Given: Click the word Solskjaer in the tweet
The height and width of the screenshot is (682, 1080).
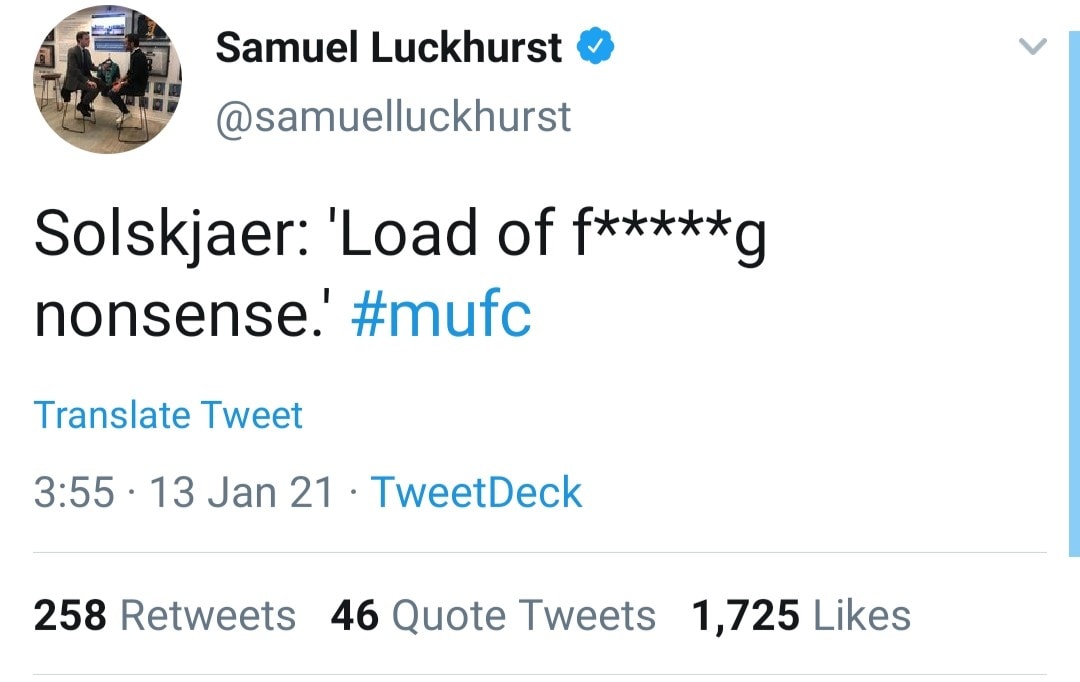Looking at the screenshot, I should (156, 235).
